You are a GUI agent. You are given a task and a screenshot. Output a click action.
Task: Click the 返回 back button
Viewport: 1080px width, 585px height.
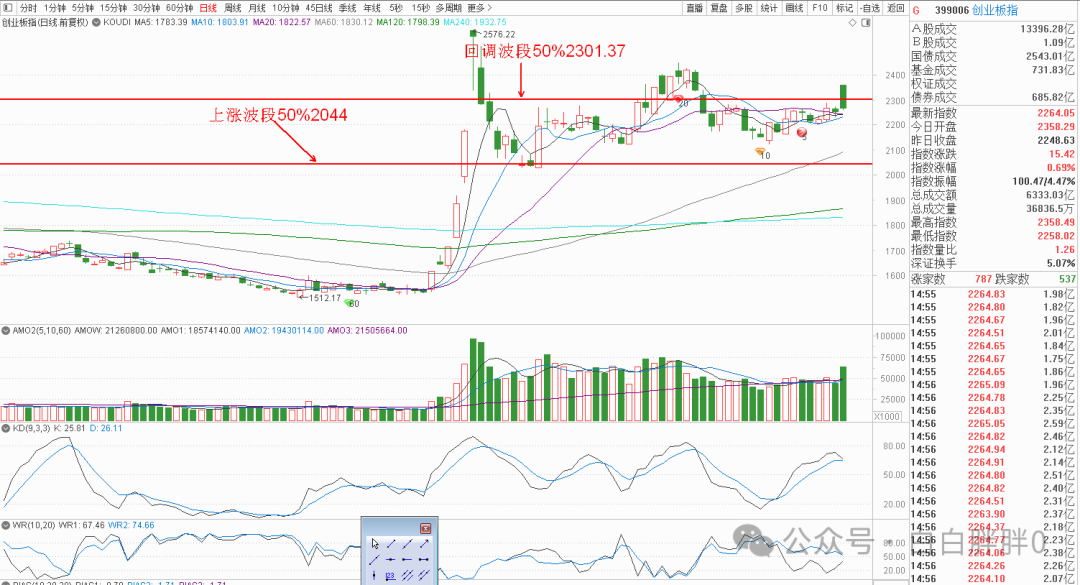point(895,8)
